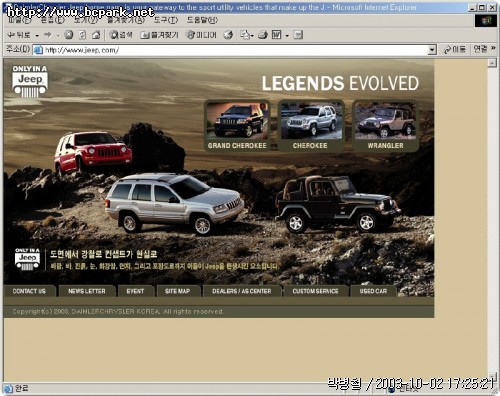Open the Favorites (즐겨찾기) toolbar button
Viewport: 500px width, 396px height.
(x=160, y=35)
